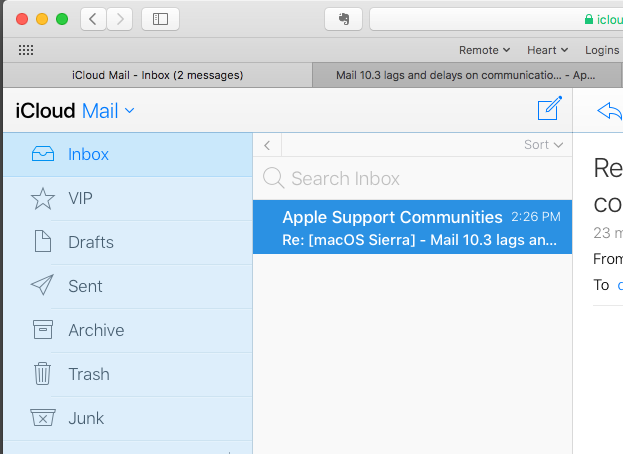Screen dimensions: 623x454
Task: Click the green zoom window button
Action: tap(62, 19)
